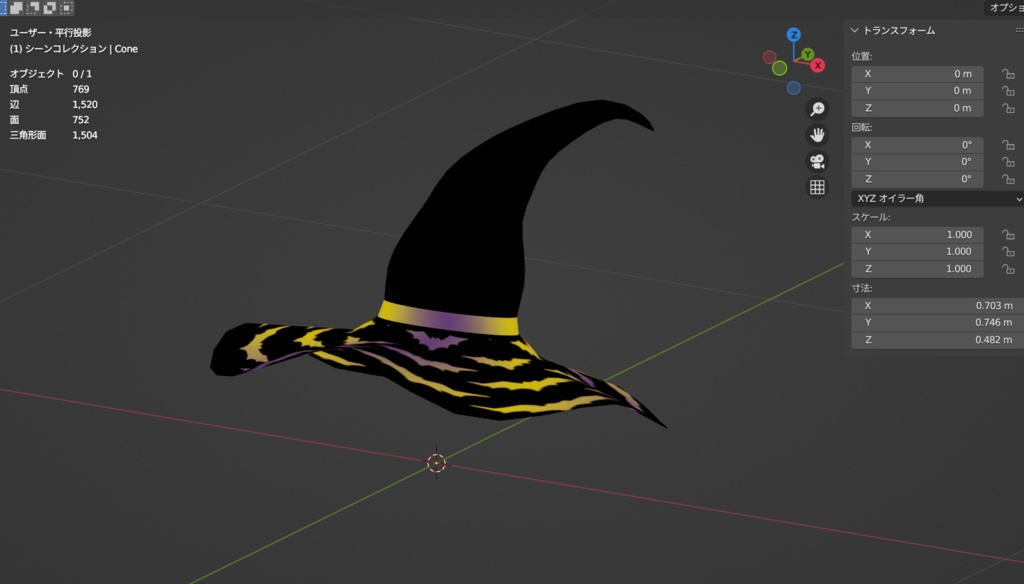Click the スケール: label
This screenshot has height=584, width=1024.
[x=871, y=217]
